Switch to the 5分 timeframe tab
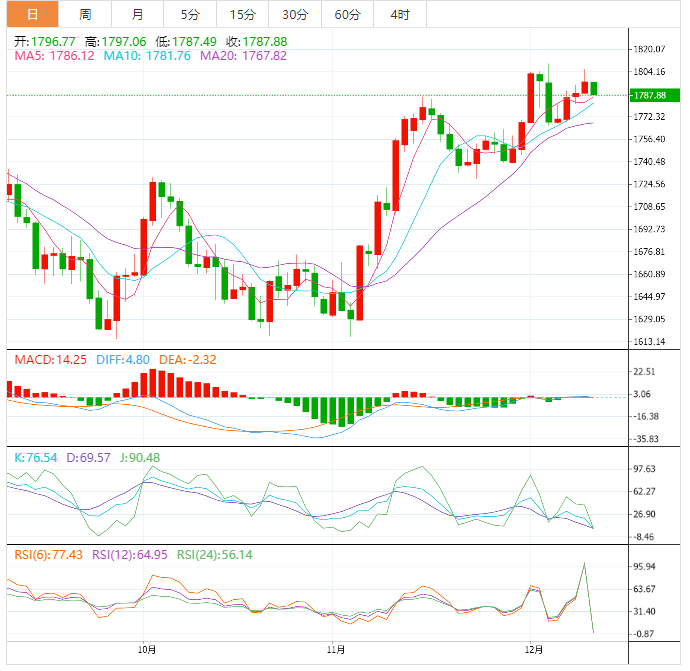690x671 pixels. 189,14
